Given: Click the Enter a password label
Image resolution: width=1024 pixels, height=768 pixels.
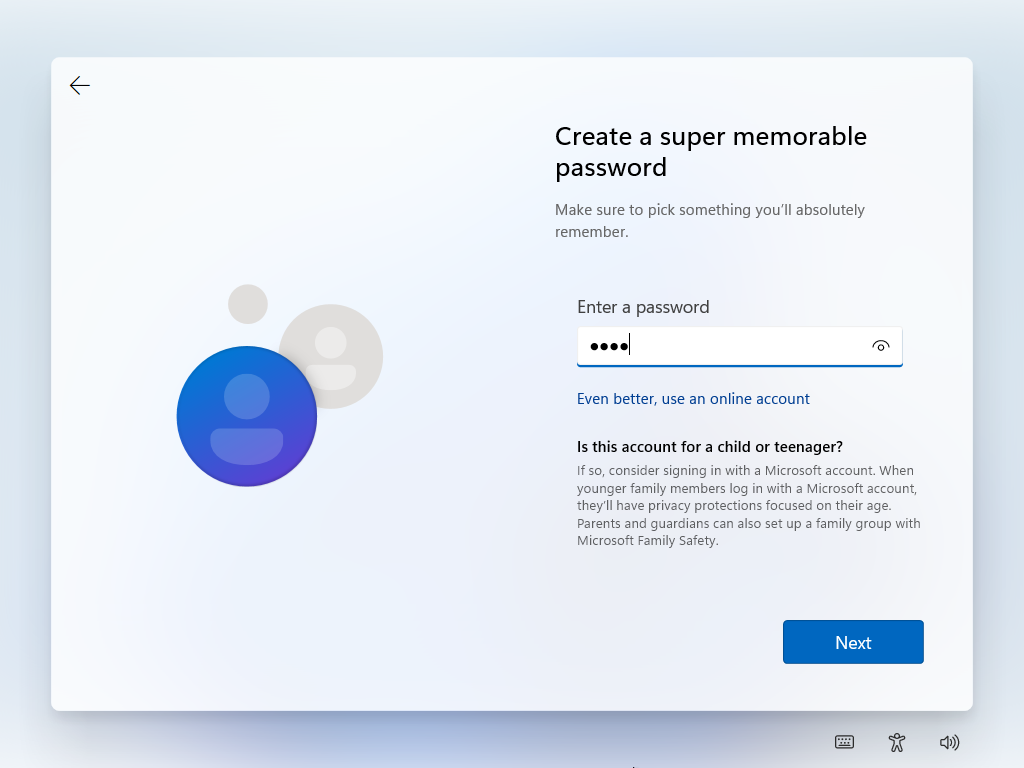Looking at the screenshot, I should (643, 307).
